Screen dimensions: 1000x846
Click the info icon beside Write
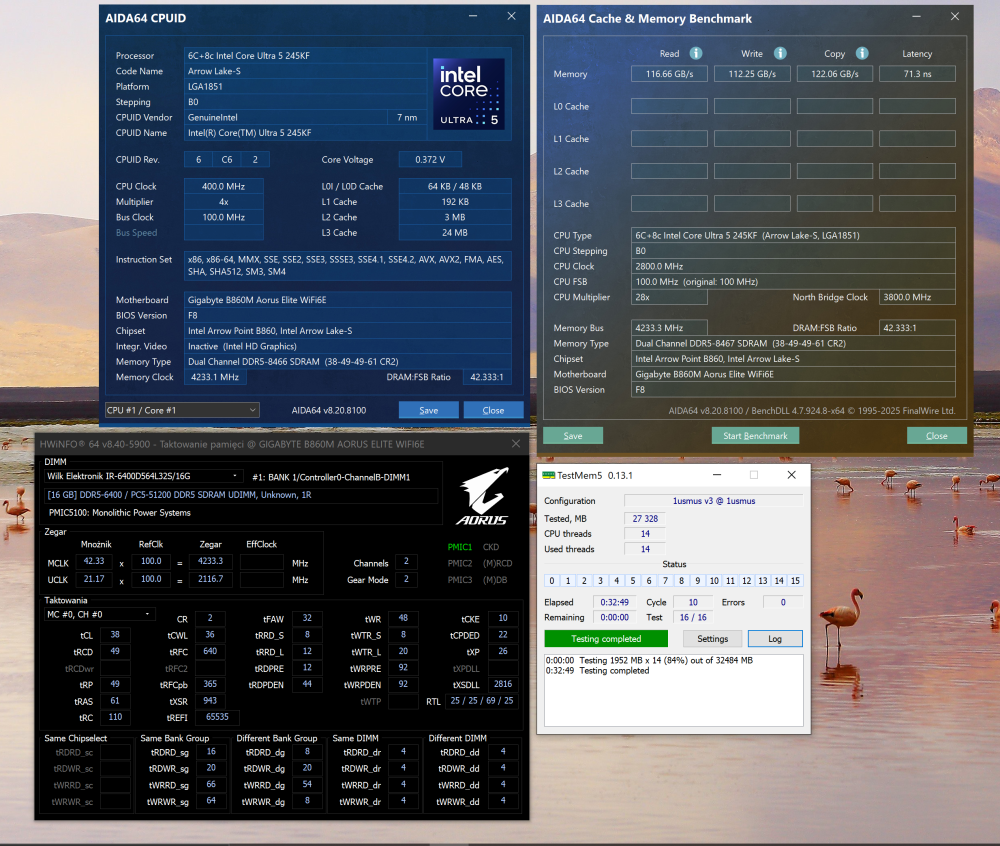(x=780, y=54)
